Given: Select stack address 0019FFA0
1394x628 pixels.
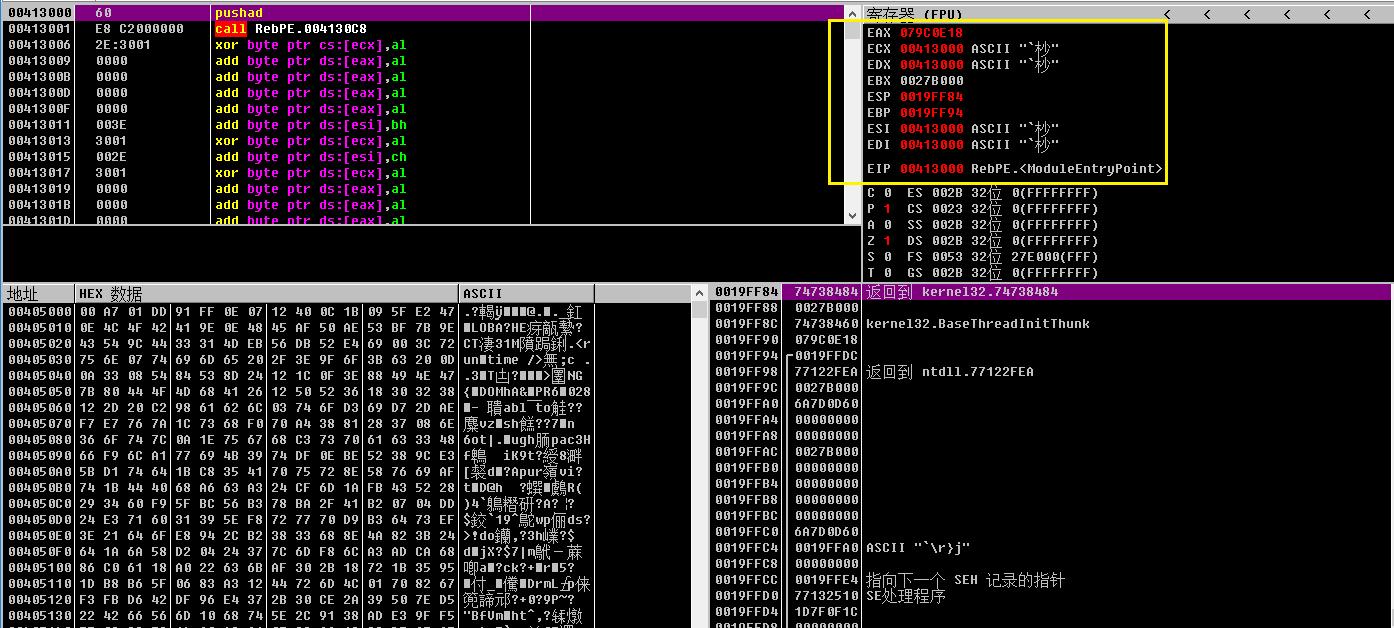Looking at the screenshot, I should coord(746,404).
